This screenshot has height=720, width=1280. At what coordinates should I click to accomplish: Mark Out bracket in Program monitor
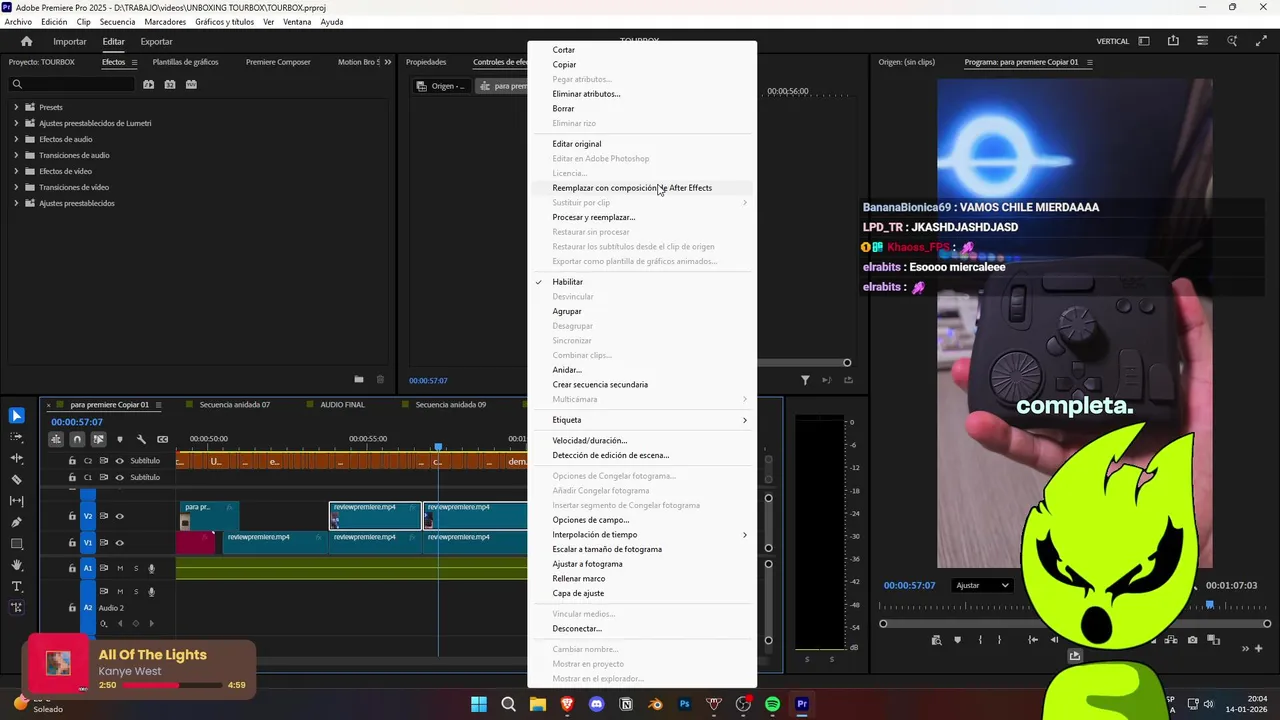pyautogui.click(x=999, y=640)
